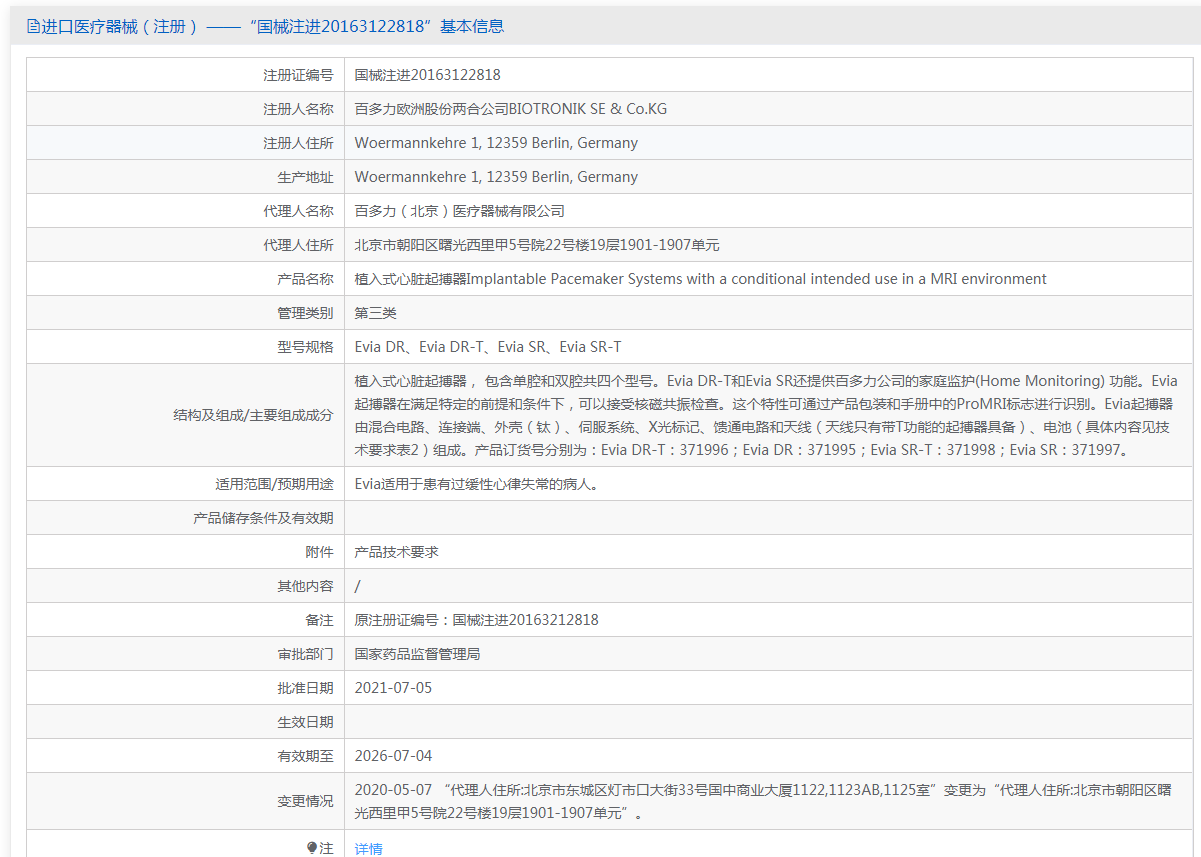Click the 注册人住所 label
The width and height of the screenshot is (1201, 857).
[298, 143]
